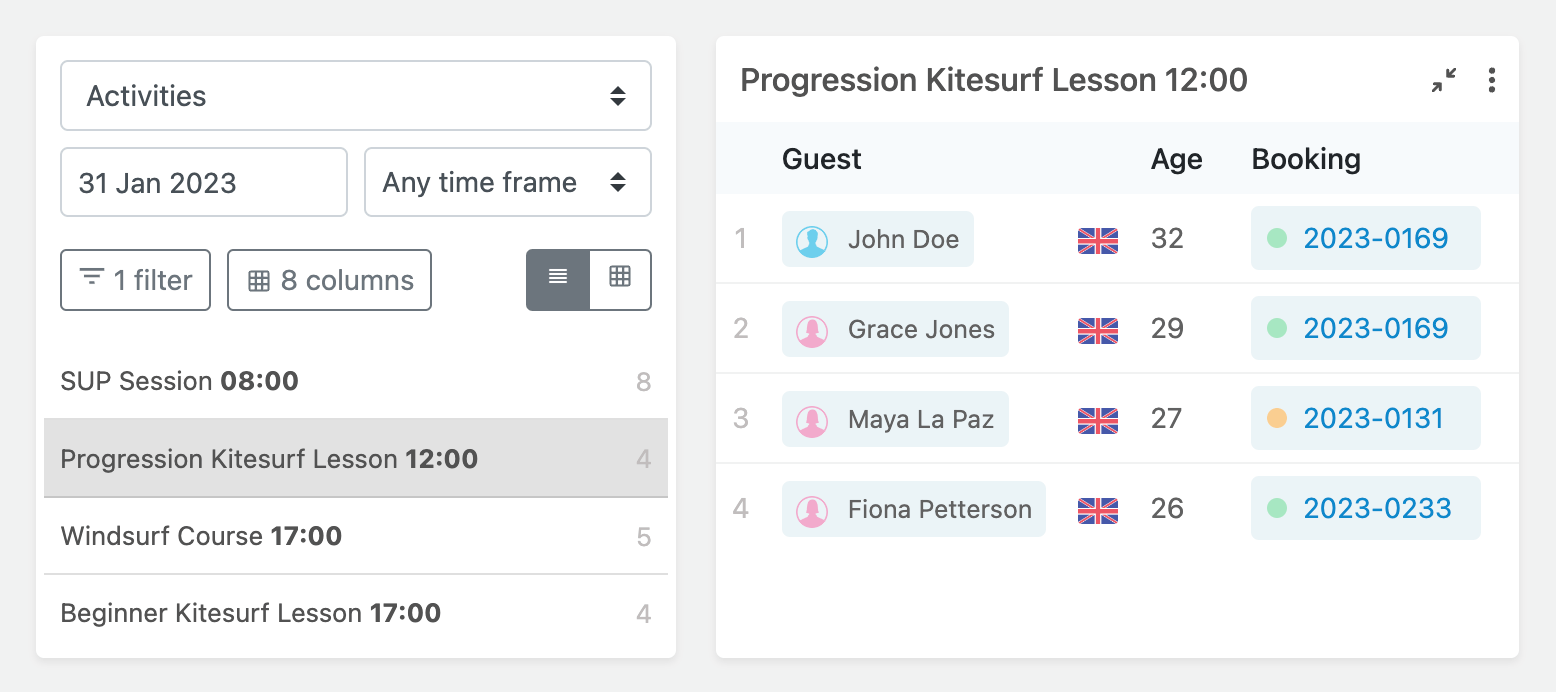Screen dimensions: 1556x692
Task: Expand the Any time frame selector
Action: coord(508,182)
